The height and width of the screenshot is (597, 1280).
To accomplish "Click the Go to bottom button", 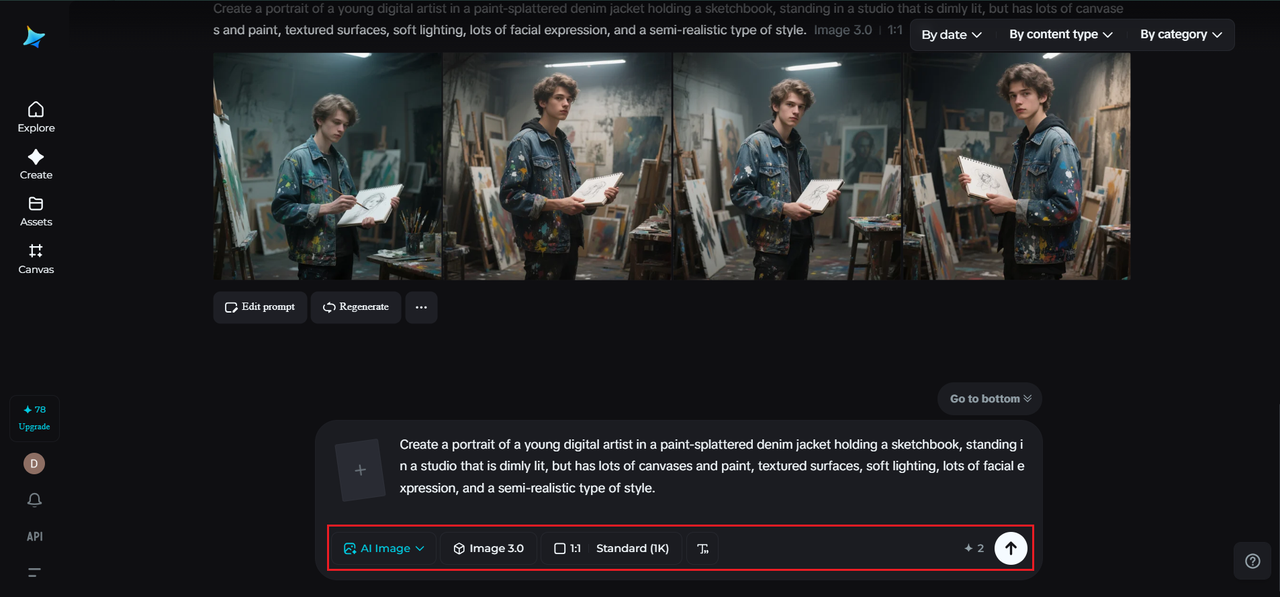I will pyautogui.click(x=990, y=399).
